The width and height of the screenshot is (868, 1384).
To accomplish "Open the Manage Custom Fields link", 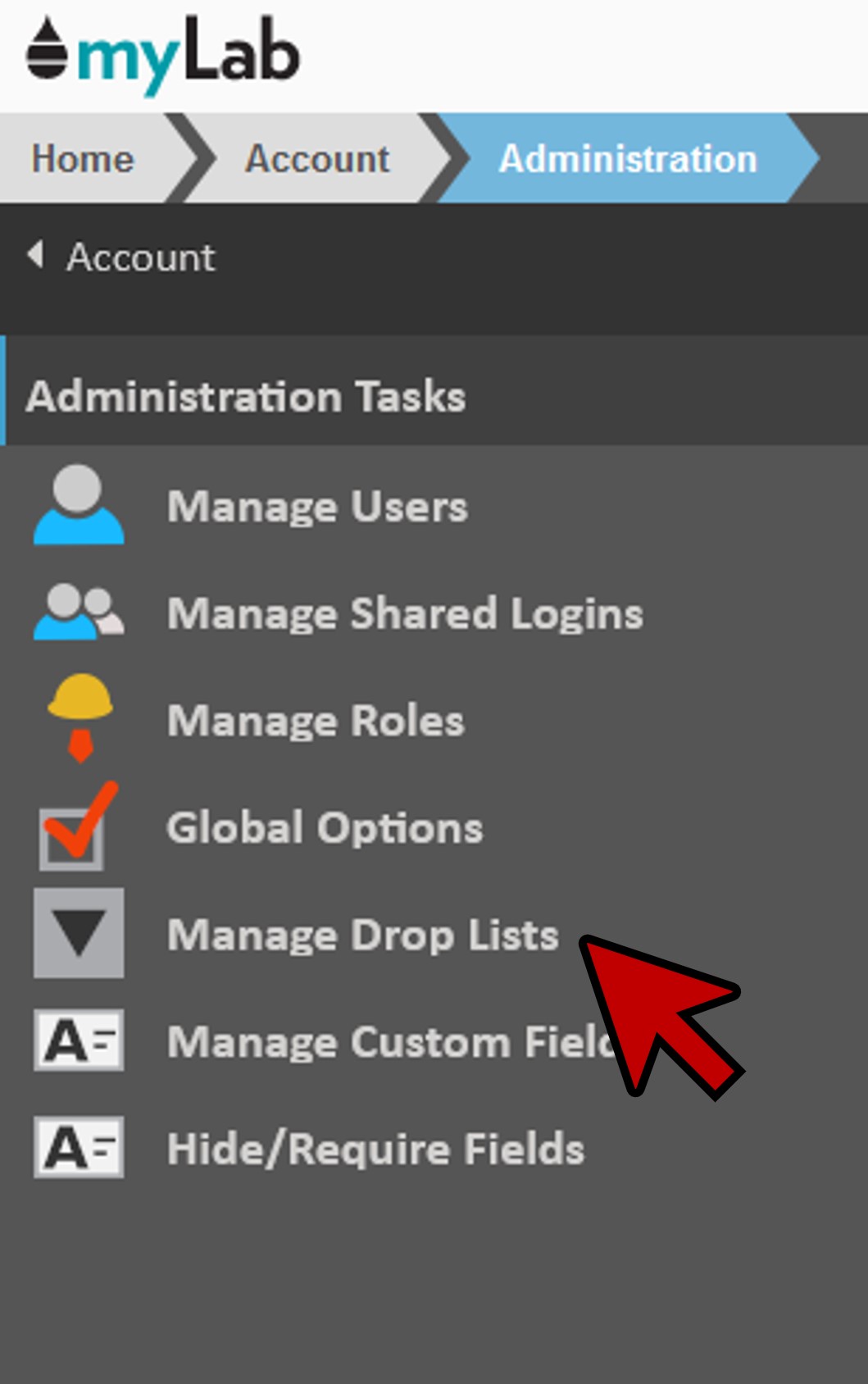I will (385, 1042).
